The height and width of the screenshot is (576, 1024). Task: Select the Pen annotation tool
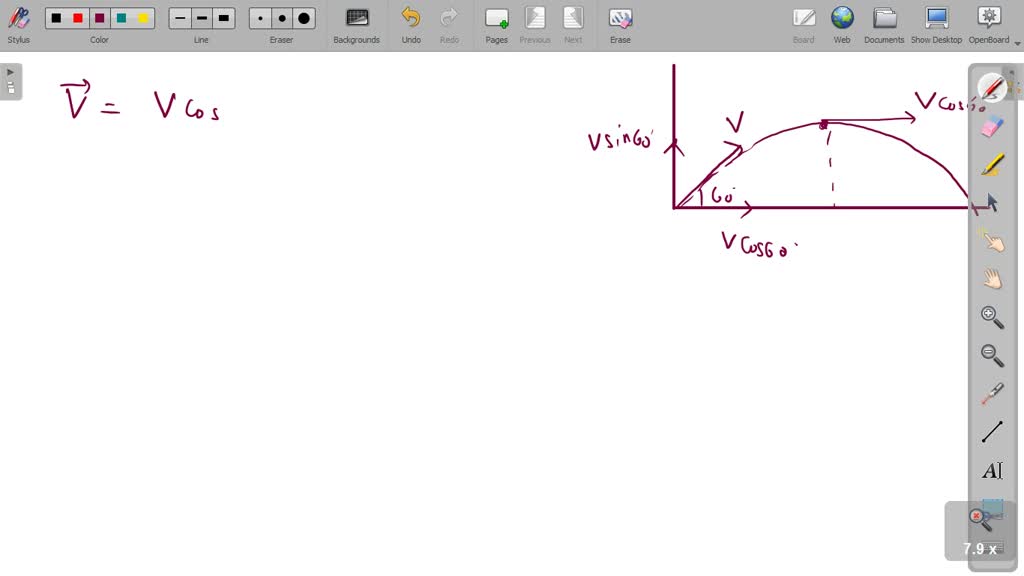click(990, 88)
